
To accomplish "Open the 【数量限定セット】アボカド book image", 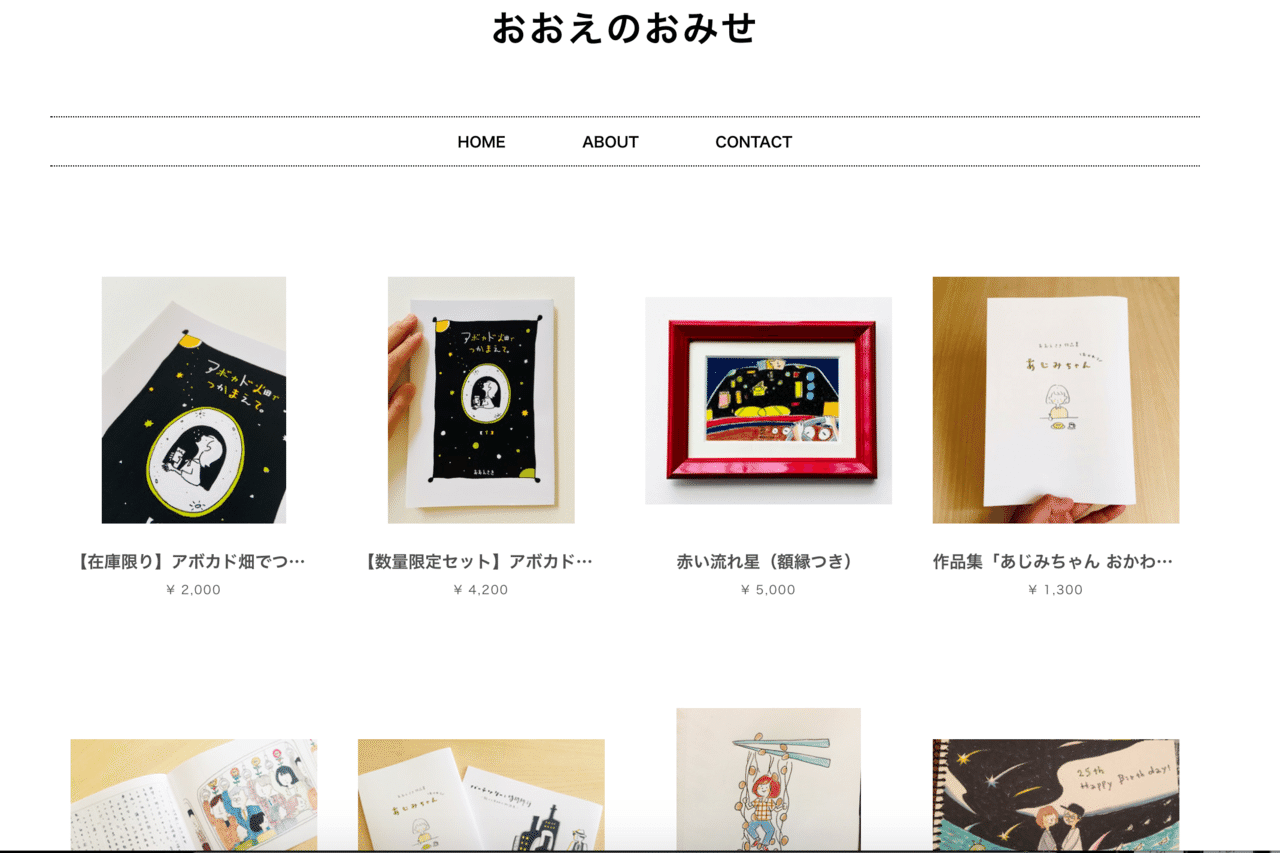I will [481, 400].
